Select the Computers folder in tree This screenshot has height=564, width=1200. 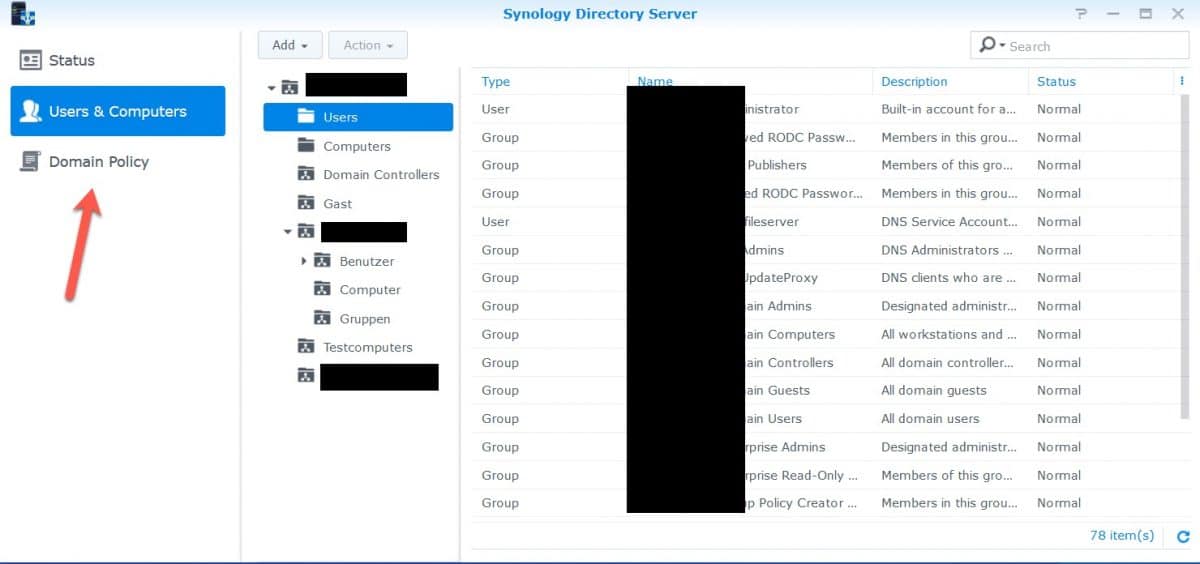click(x=358, y=146)
